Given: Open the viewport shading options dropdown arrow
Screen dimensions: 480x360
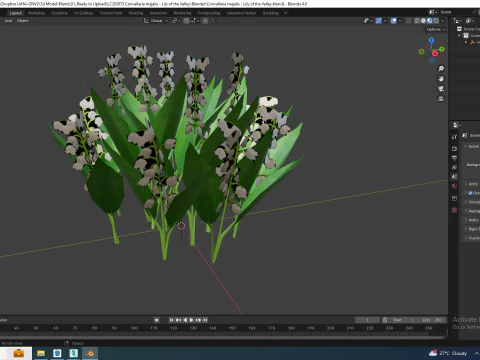Looking at the screenshot, I should [443, 21].
